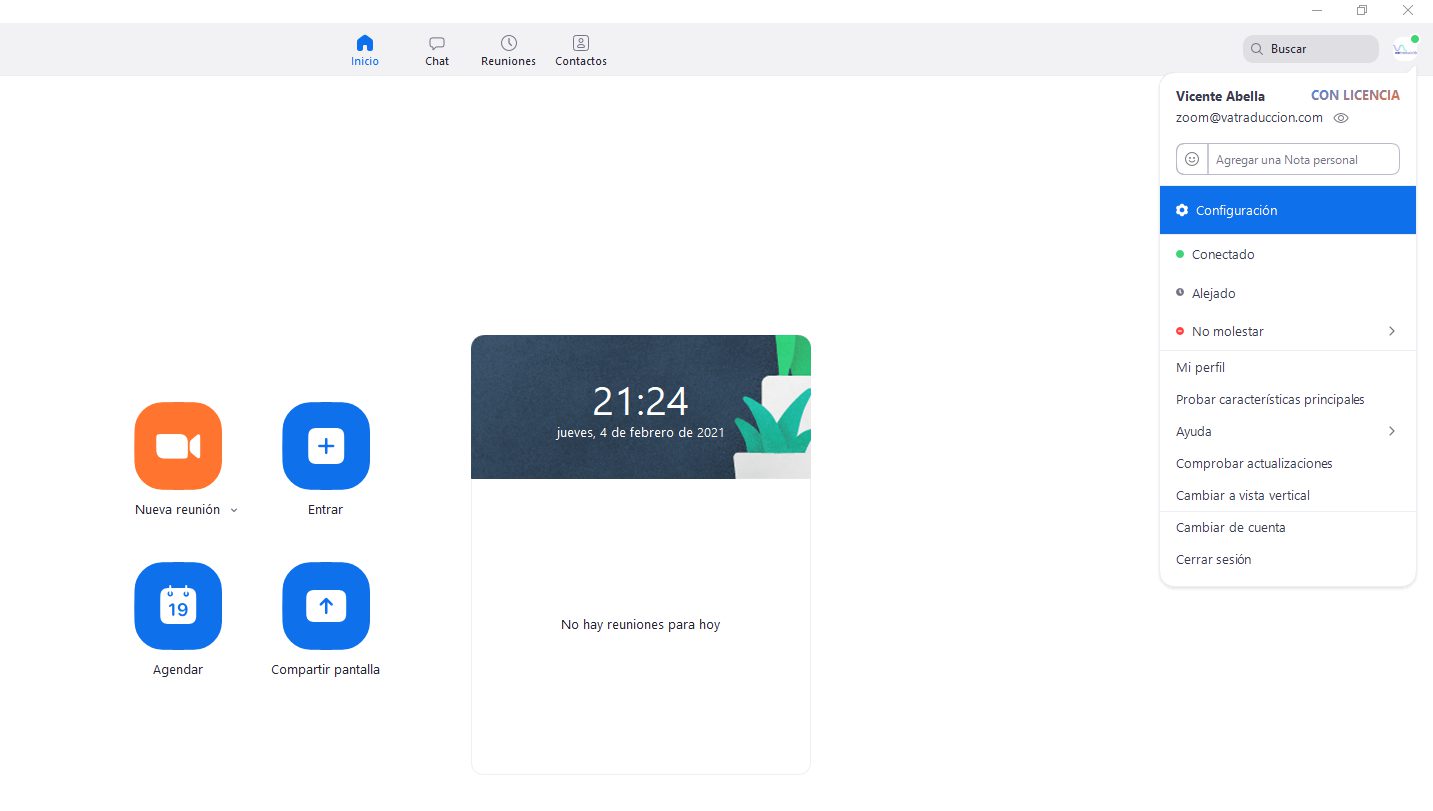Viewport: 1433px width, 811px height.
Task: Click the Entrar plus icon
Action: [326, 446]
